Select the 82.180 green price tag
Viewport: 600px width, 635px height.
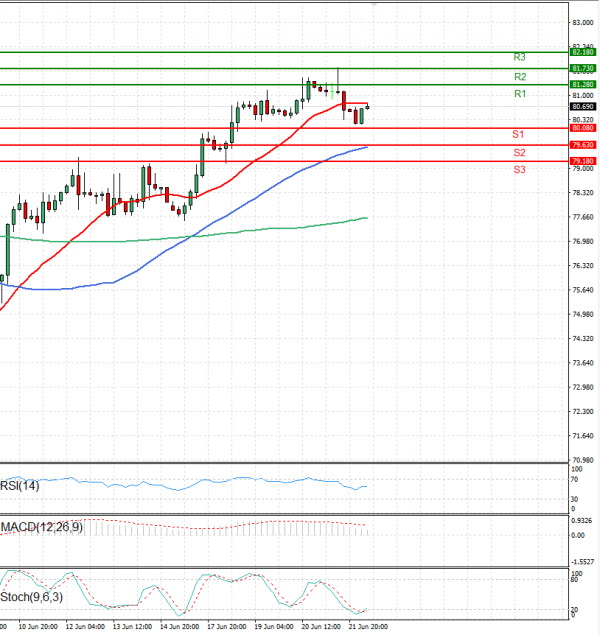pyautogui.click(x=583, y=52)
